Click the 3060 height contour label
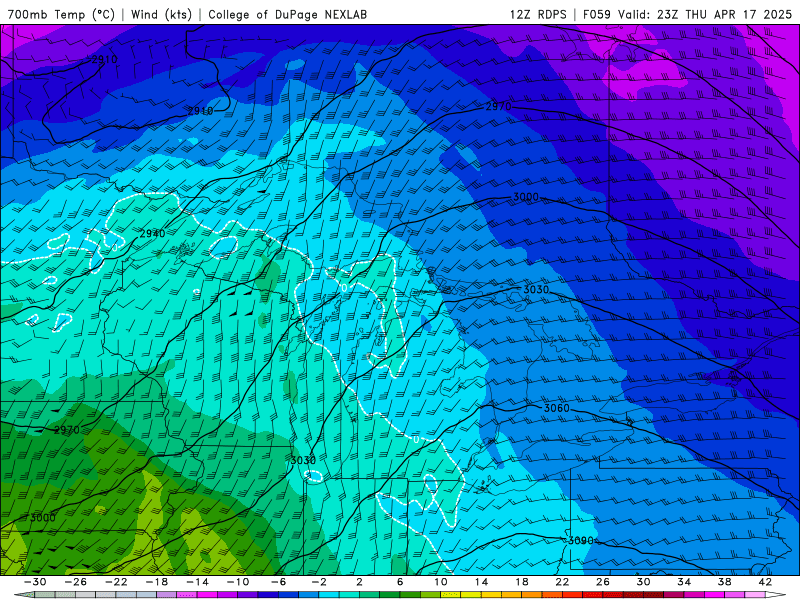Image resolution: width=800 pixels, height=600 pixels. pyautogui.click(x=557, y=408)
